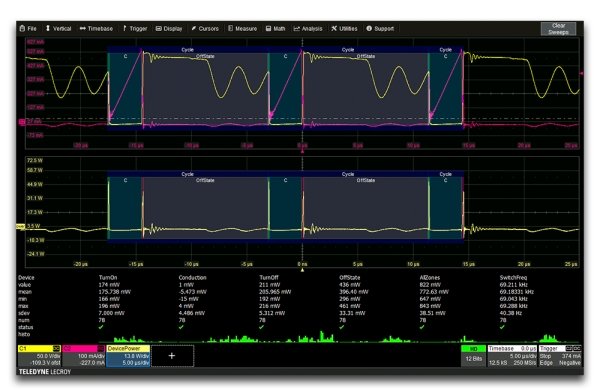
Task: Click the Conduction status green checkmark
Action: pos(181,327)
